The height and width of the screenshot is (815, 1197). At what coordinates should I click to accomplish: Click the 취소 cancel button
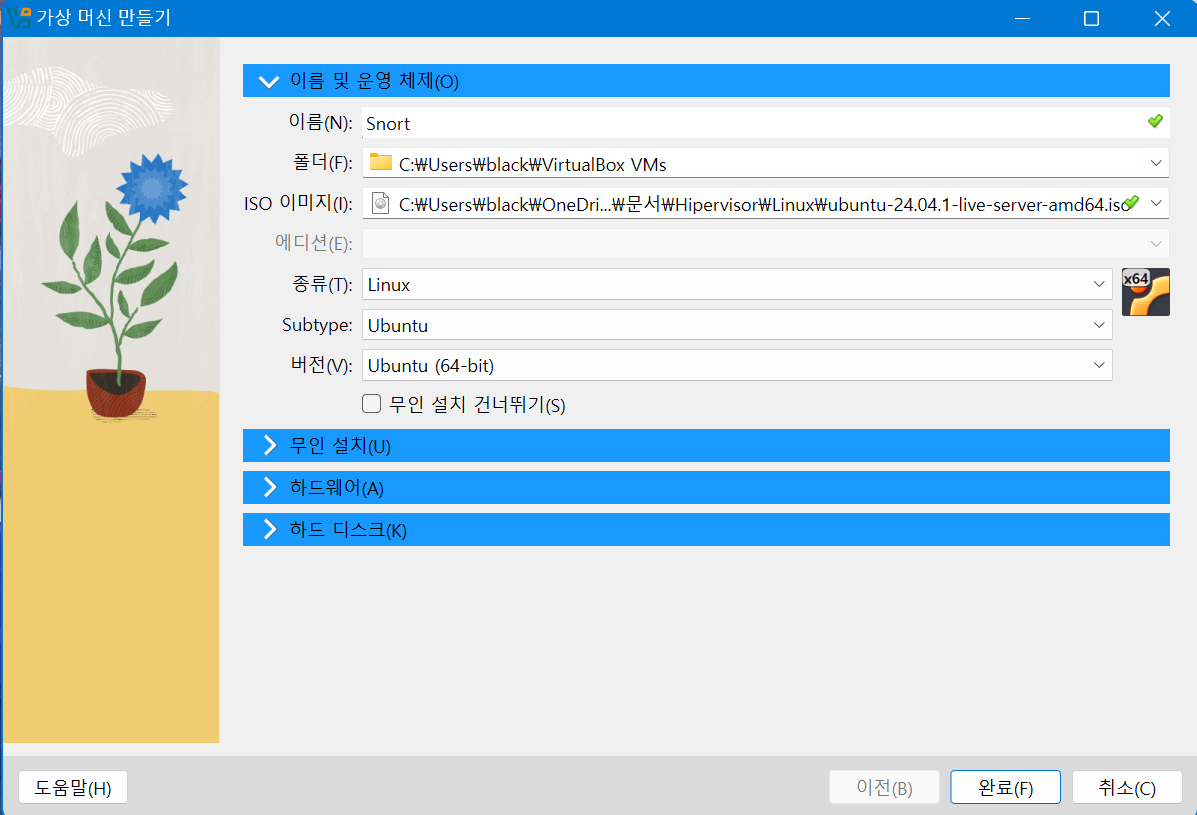click(1127, 787)
